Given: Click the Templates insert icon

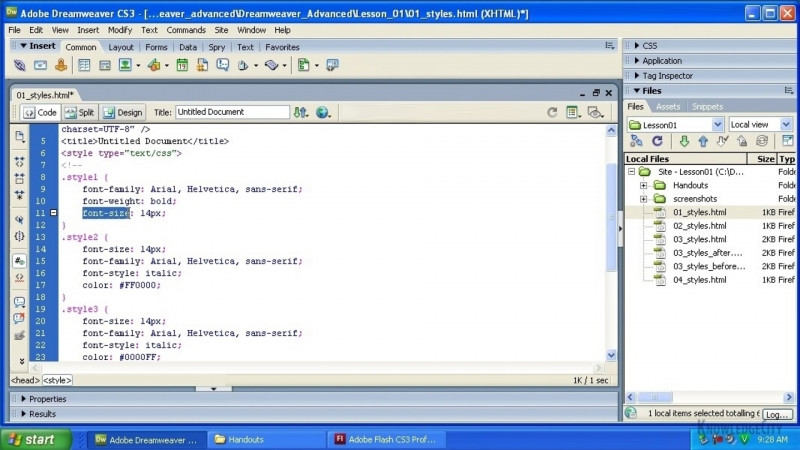Looking at the screenshot, I should tap(304, 65).
